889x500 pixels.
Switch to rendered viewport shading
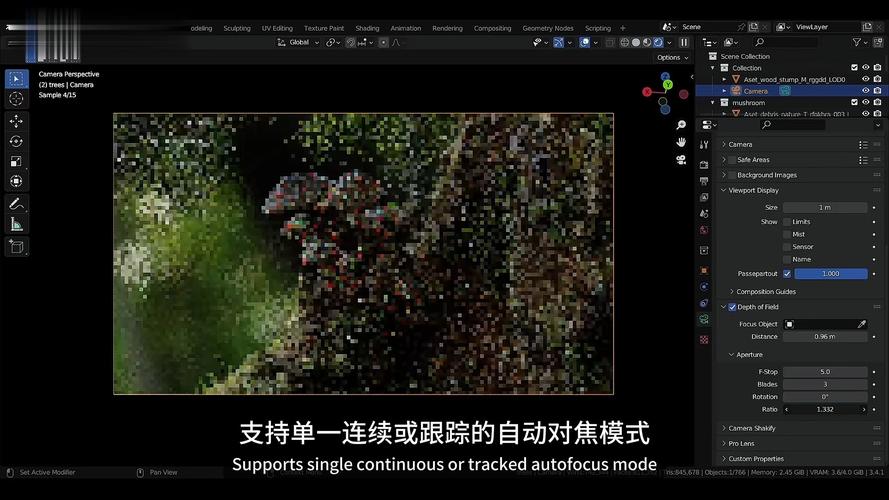point(658,43)
